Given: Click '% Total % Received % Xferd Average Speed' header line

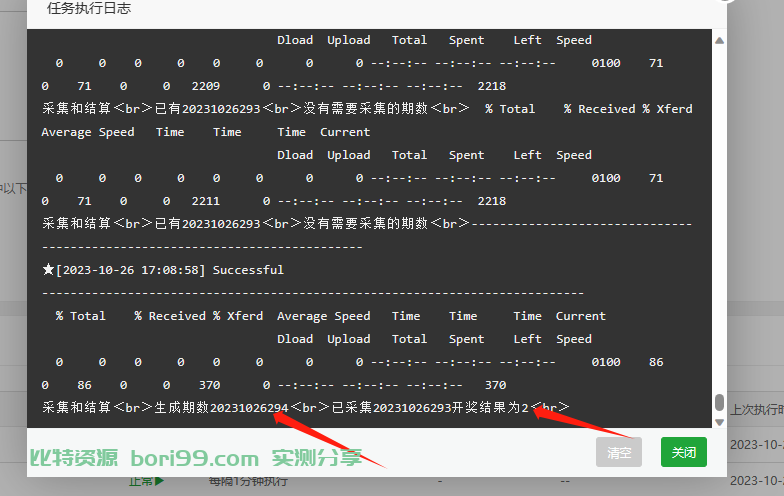Looking at the screenshot, I should [x=330, y=316].
